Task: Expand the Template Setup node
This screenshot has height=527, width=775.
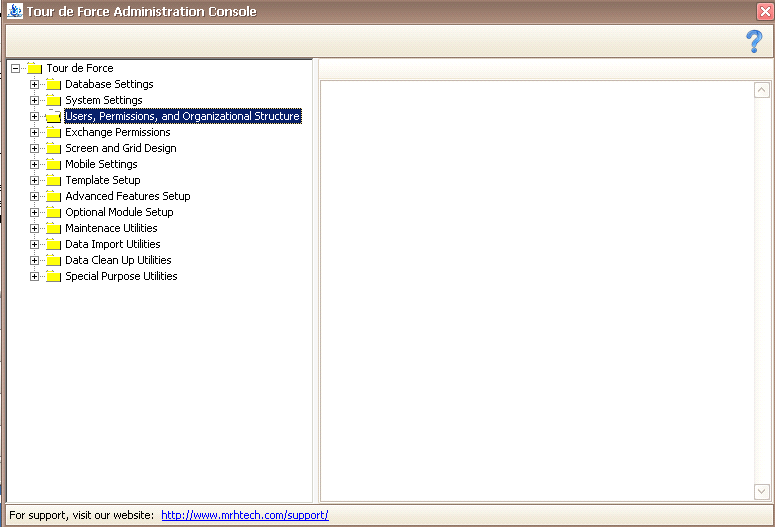Action: coord(34,180)
